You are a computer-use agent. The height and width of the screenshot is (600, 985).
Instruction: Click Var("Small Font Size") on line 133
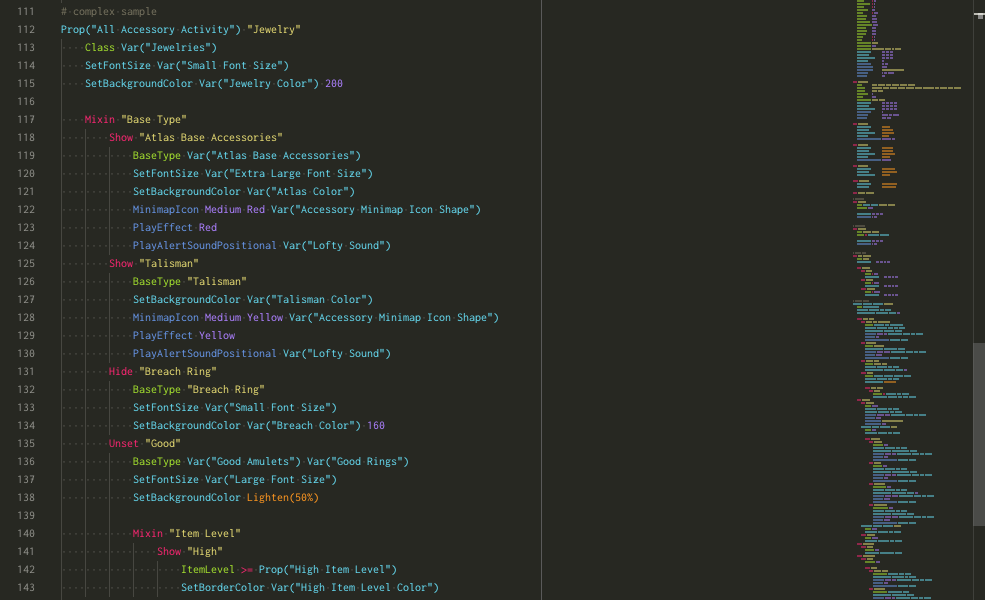tap(271, 408)
